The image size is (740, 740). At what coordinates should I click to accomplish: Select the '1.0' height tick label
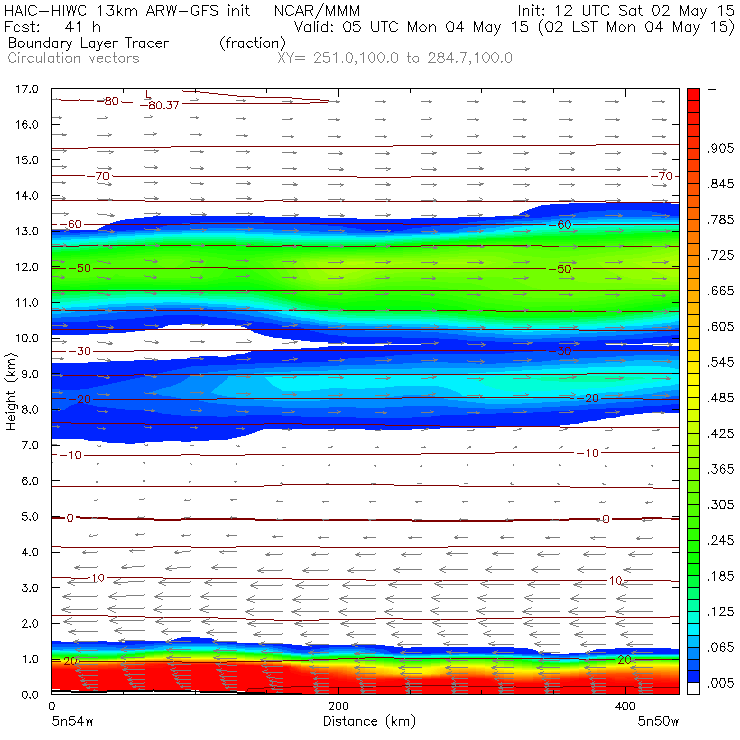(30, 659)
